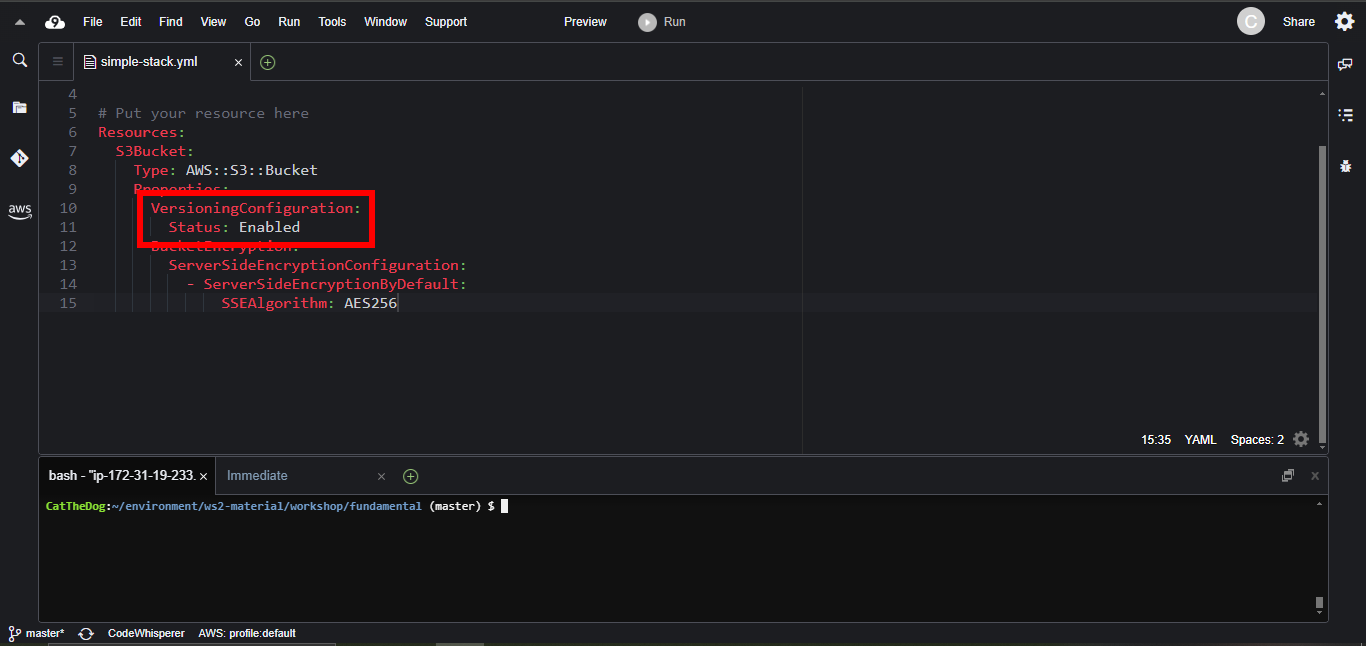Open the YAML language mode selector

point(1200,439)
